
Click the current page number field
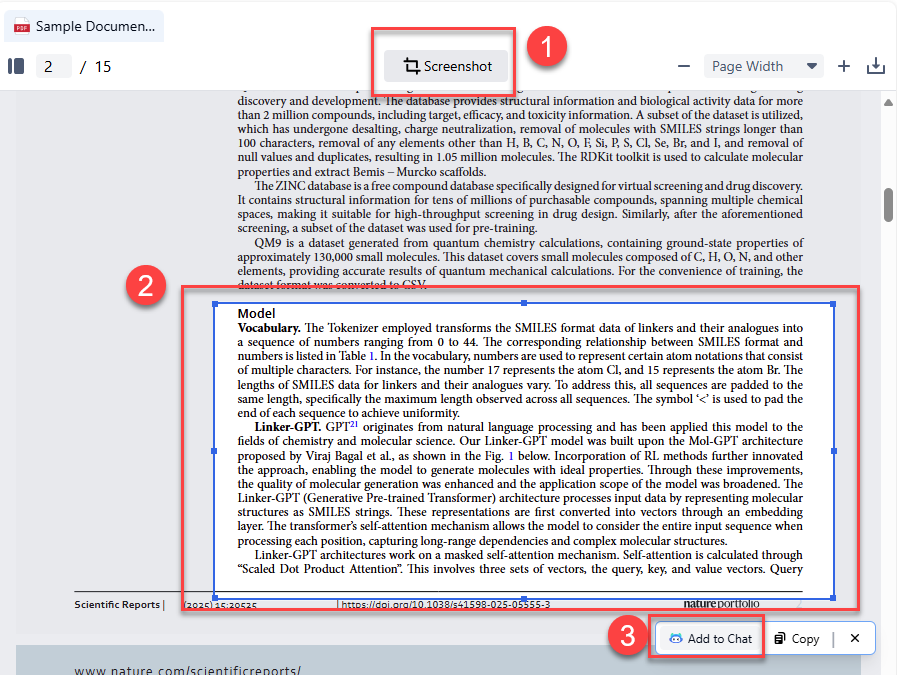(52, 66)
